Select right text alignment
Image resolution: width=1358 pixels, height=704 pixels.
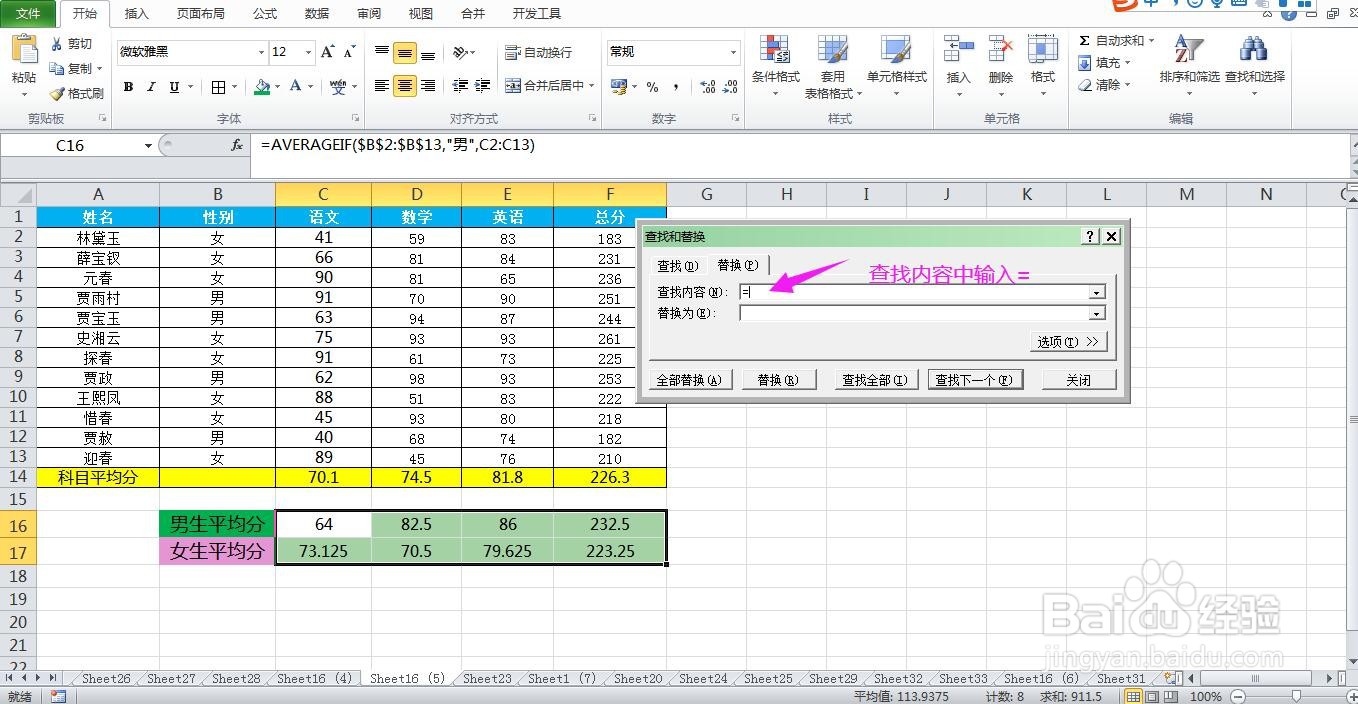tap(428, 86)
